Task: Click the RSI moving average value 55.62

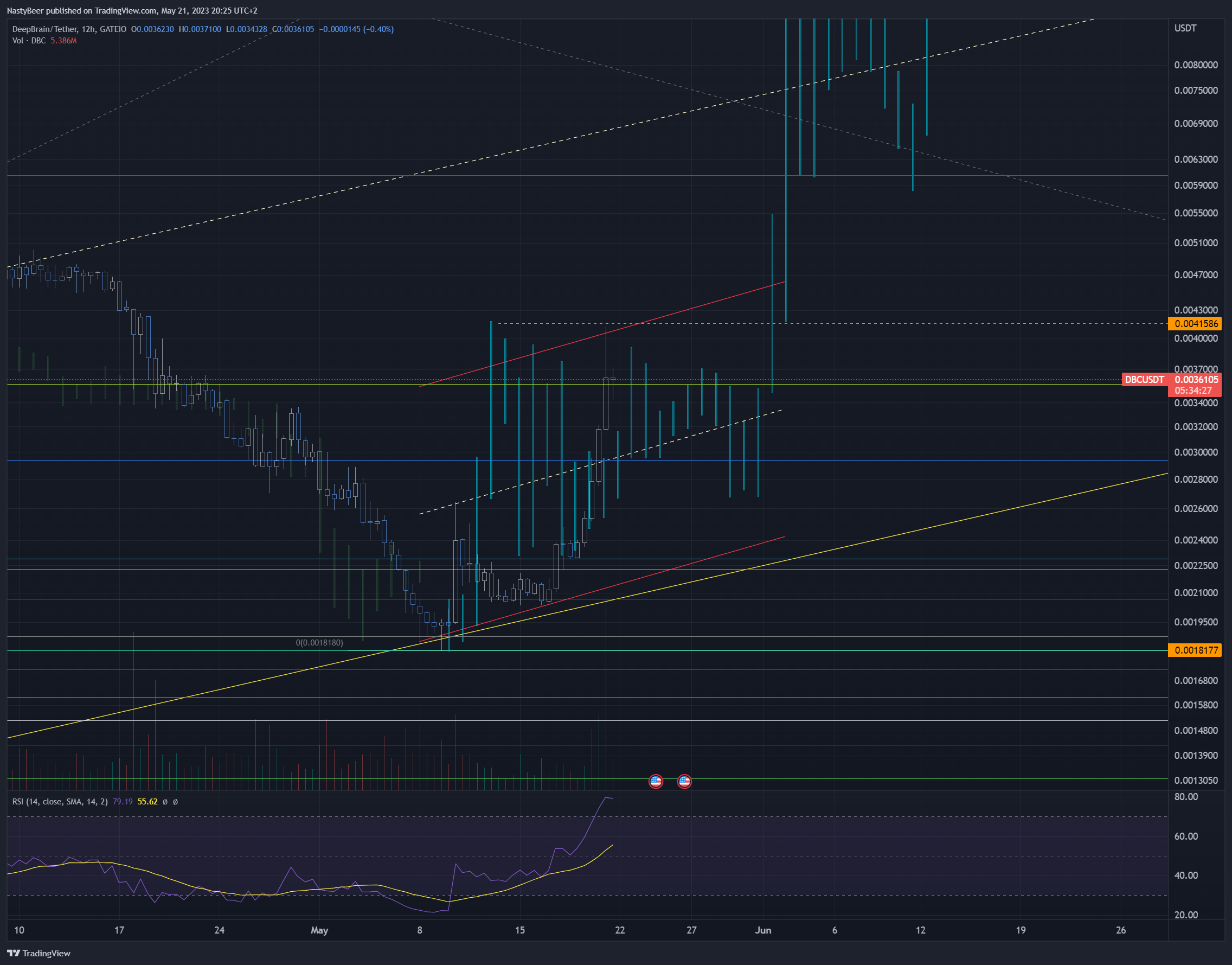Action: (147, 801)
